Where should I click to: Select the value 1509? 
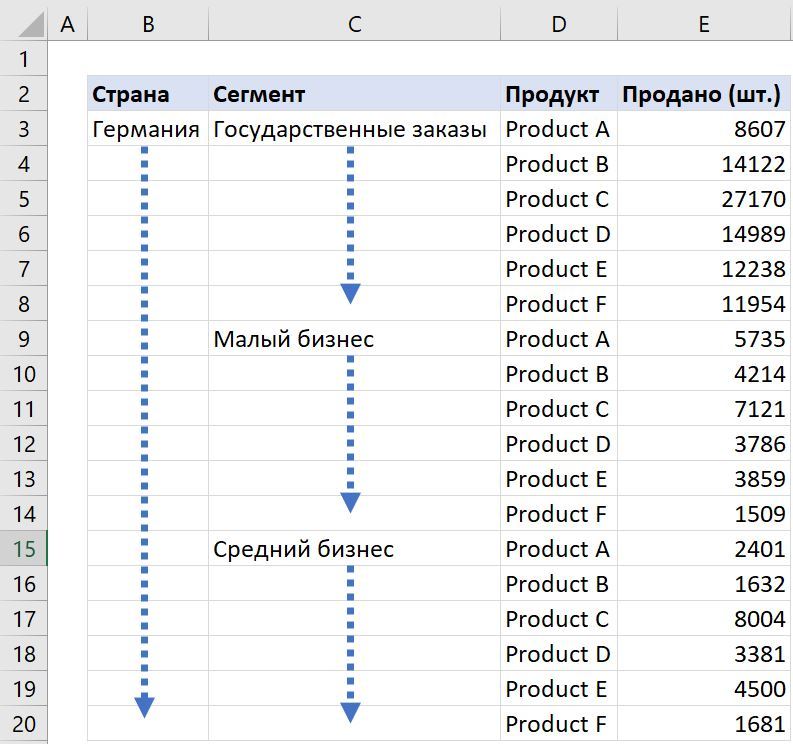(704, 513)
